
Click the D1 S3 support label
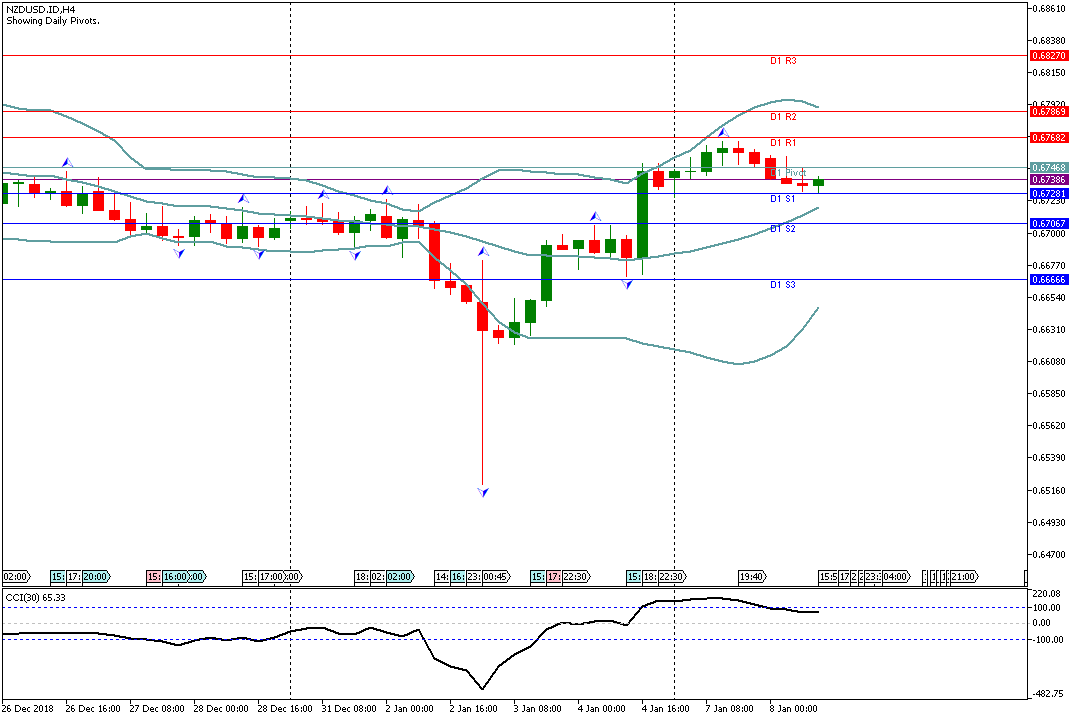click(x=783, y=285)
